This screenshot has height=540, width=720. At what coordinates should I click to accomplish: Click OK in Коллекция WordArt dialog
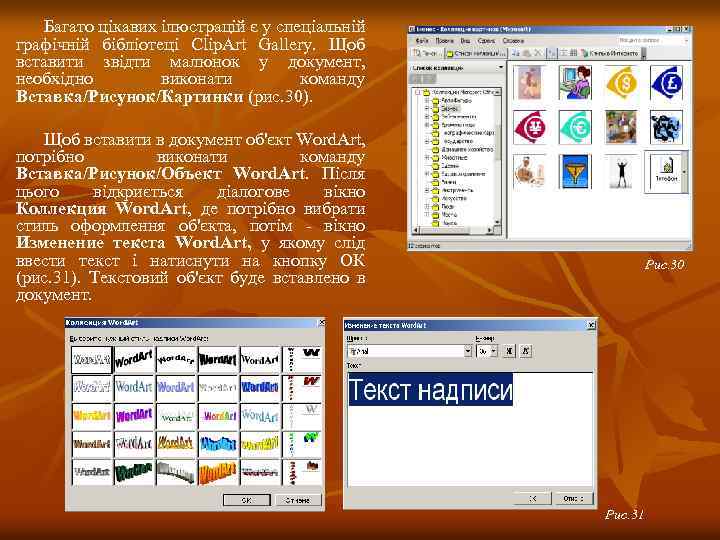247,500
